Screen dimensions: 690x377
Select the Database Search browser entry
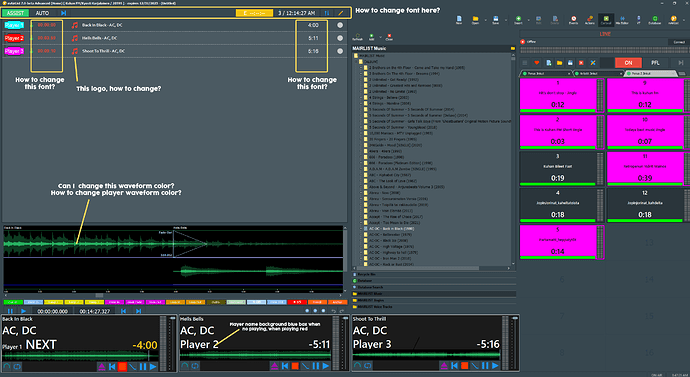pyautogui.click(x=433, y=287)
